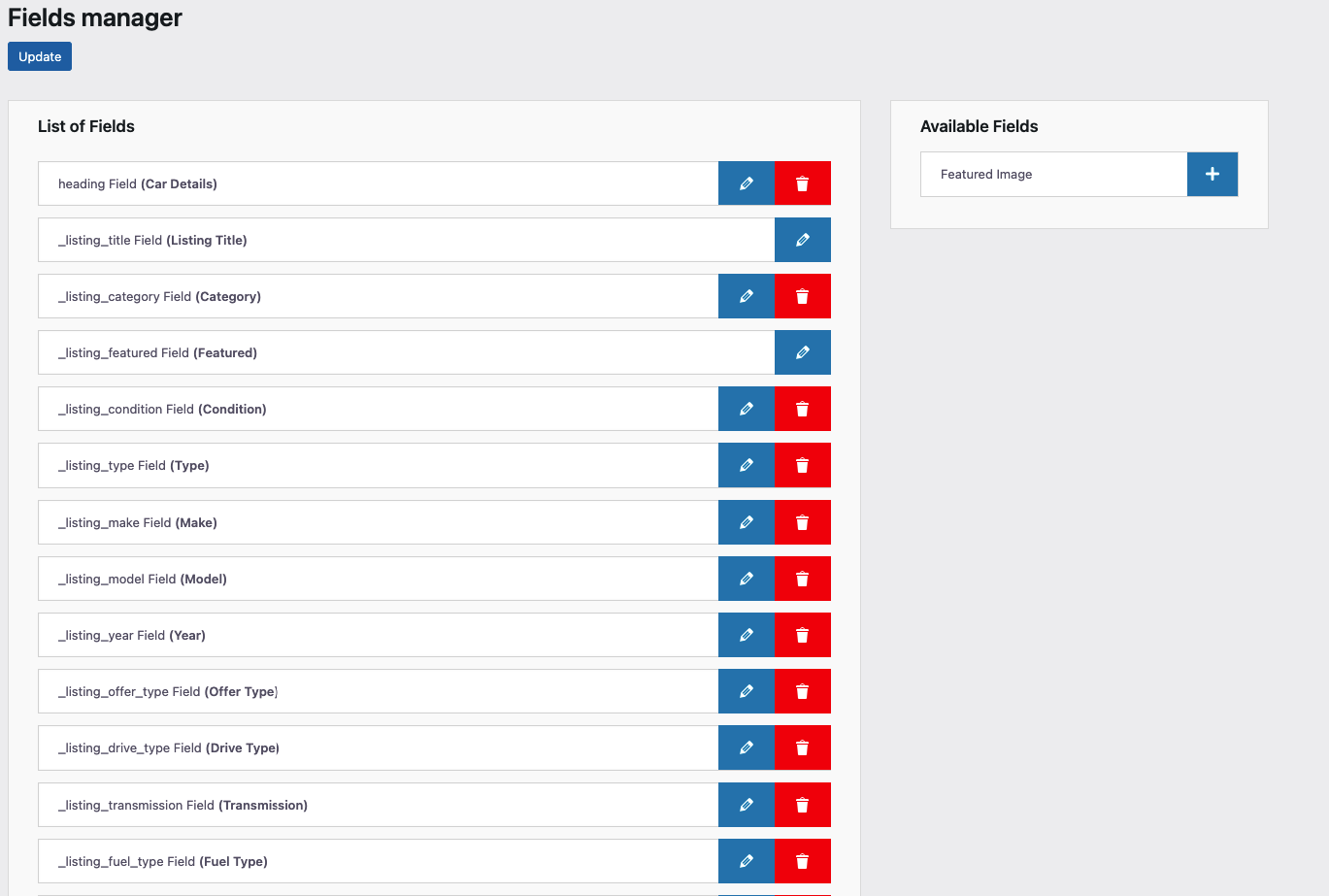Viewport: 1329px width, 896px height.
Task: Edit the Model field
Action: point(746,579)
